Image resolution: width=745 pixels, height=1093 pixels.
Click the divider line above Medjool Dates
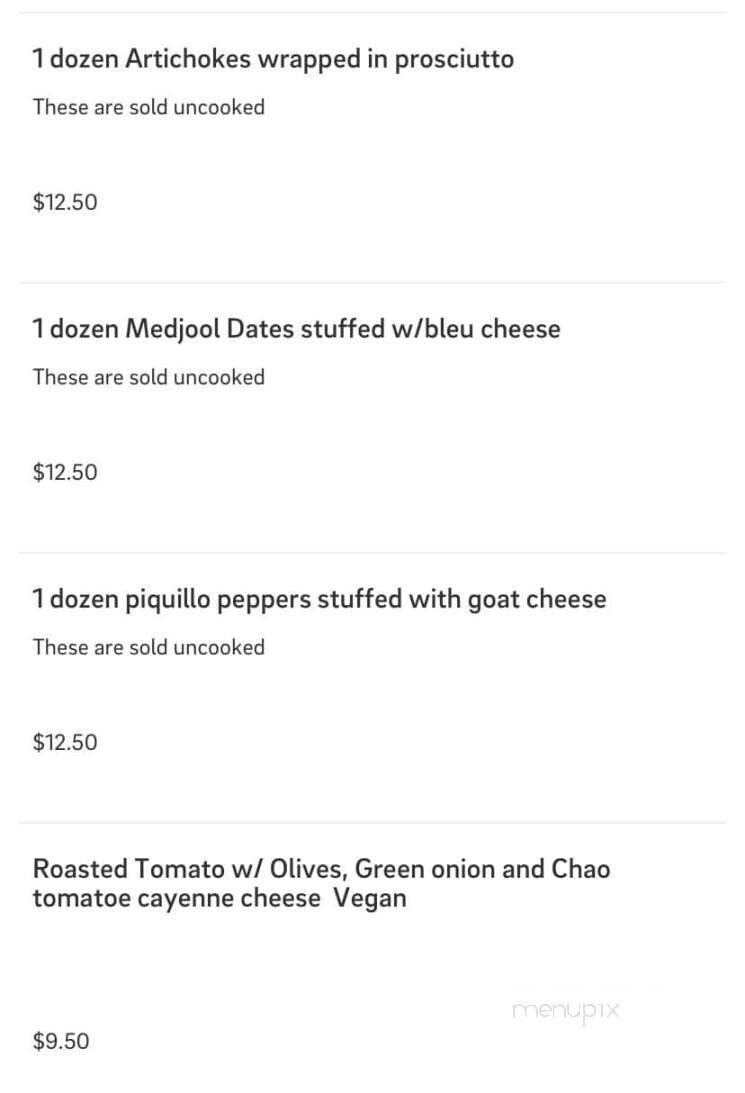[372, 283]
